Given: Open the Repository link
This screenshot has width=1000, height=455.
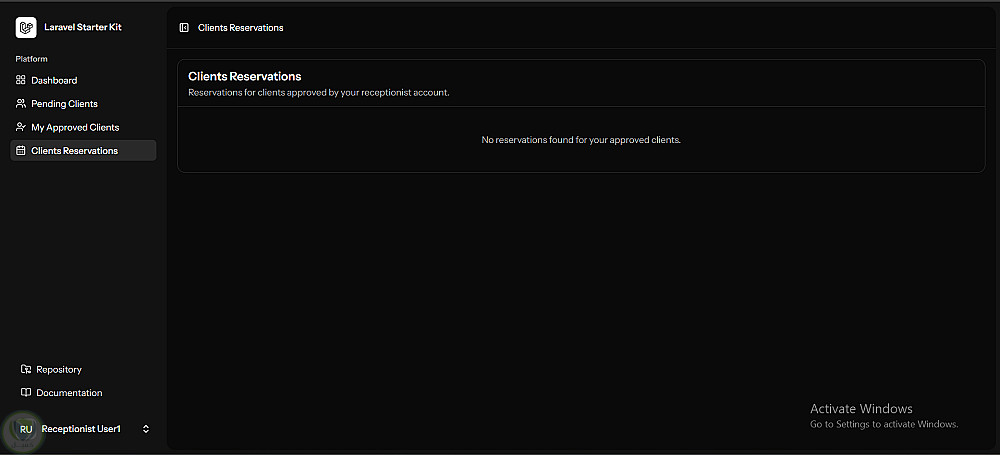Looking at the screenshot, I should [x=59, y=369].
